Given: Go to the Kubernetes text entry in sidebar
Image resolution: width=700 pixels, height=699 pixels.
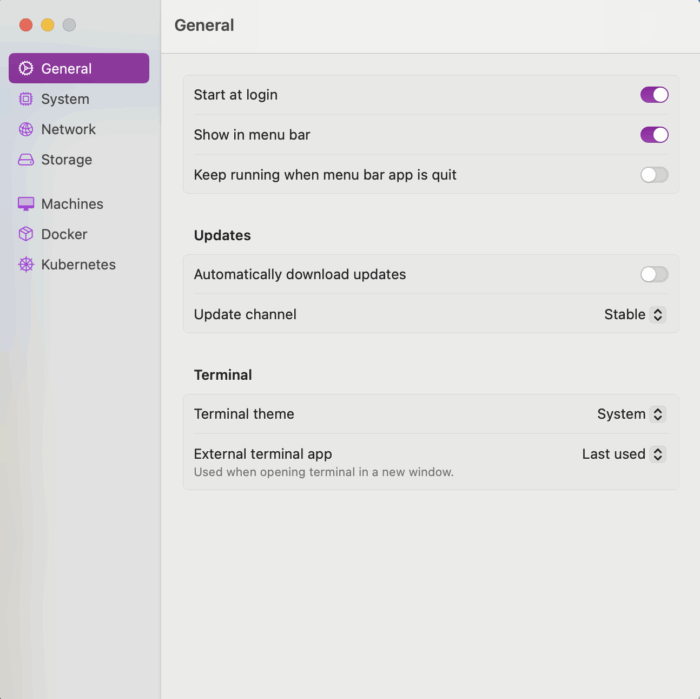Looking at the screenshot, I should tap(78, 265).
